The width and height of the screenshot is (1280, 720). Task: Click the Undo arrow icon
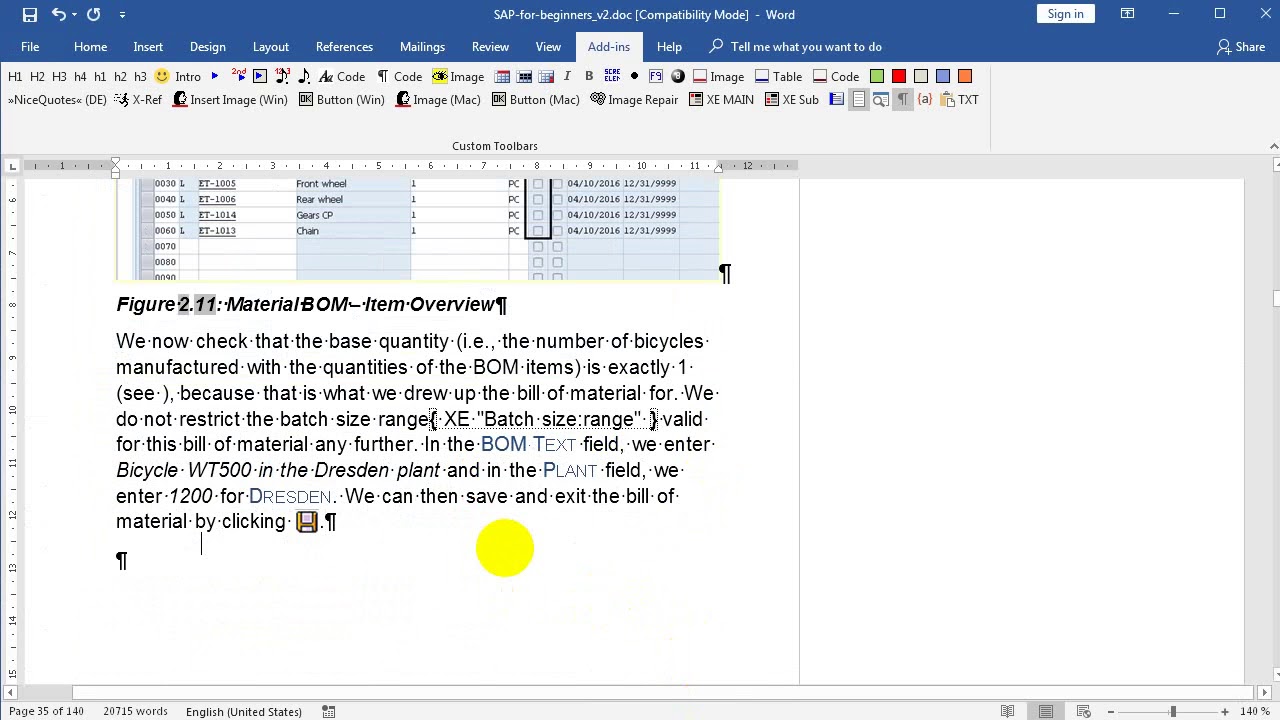point(58,14)
